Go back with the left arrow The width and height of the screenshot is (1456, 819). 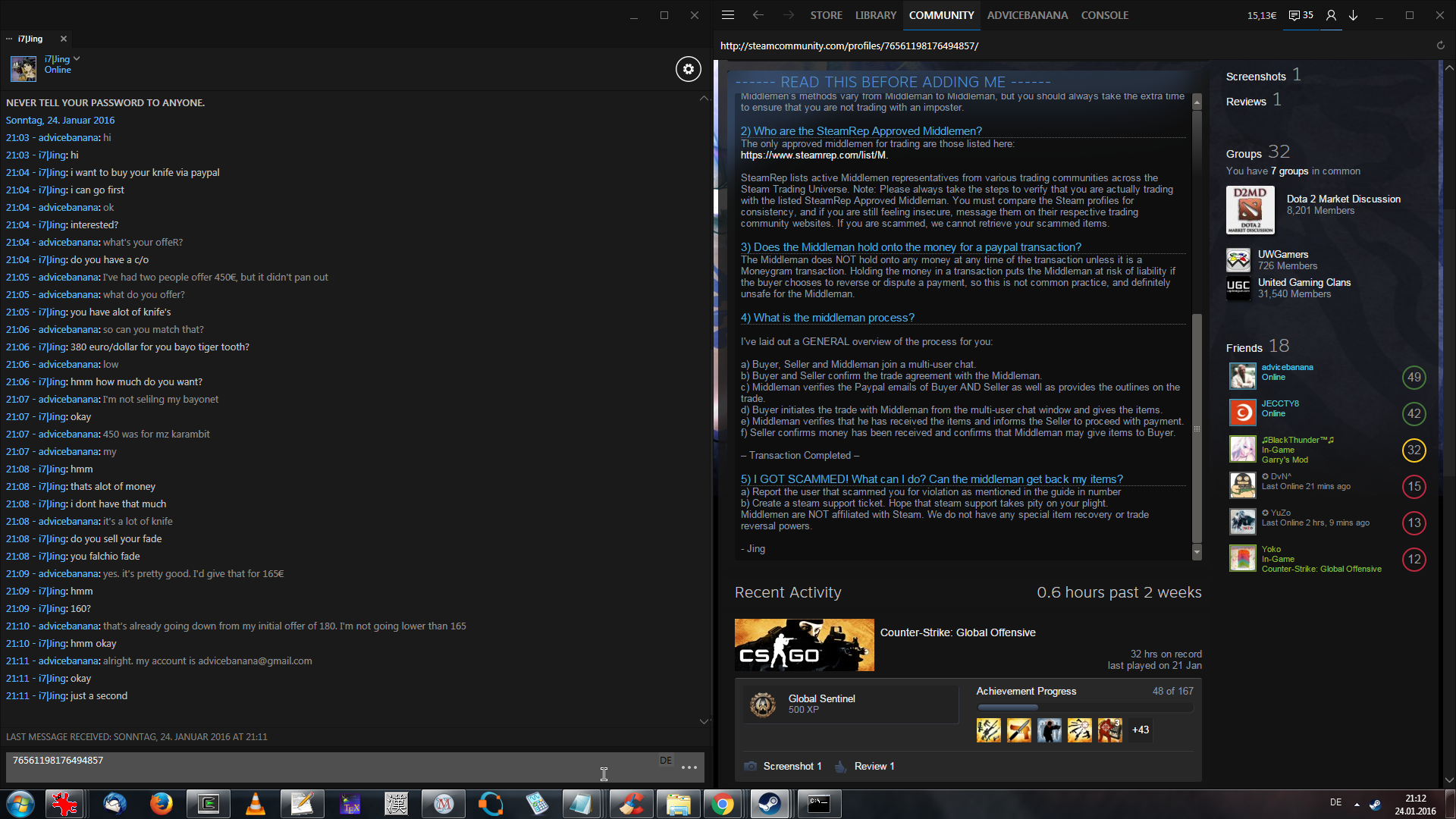(758, 15)
